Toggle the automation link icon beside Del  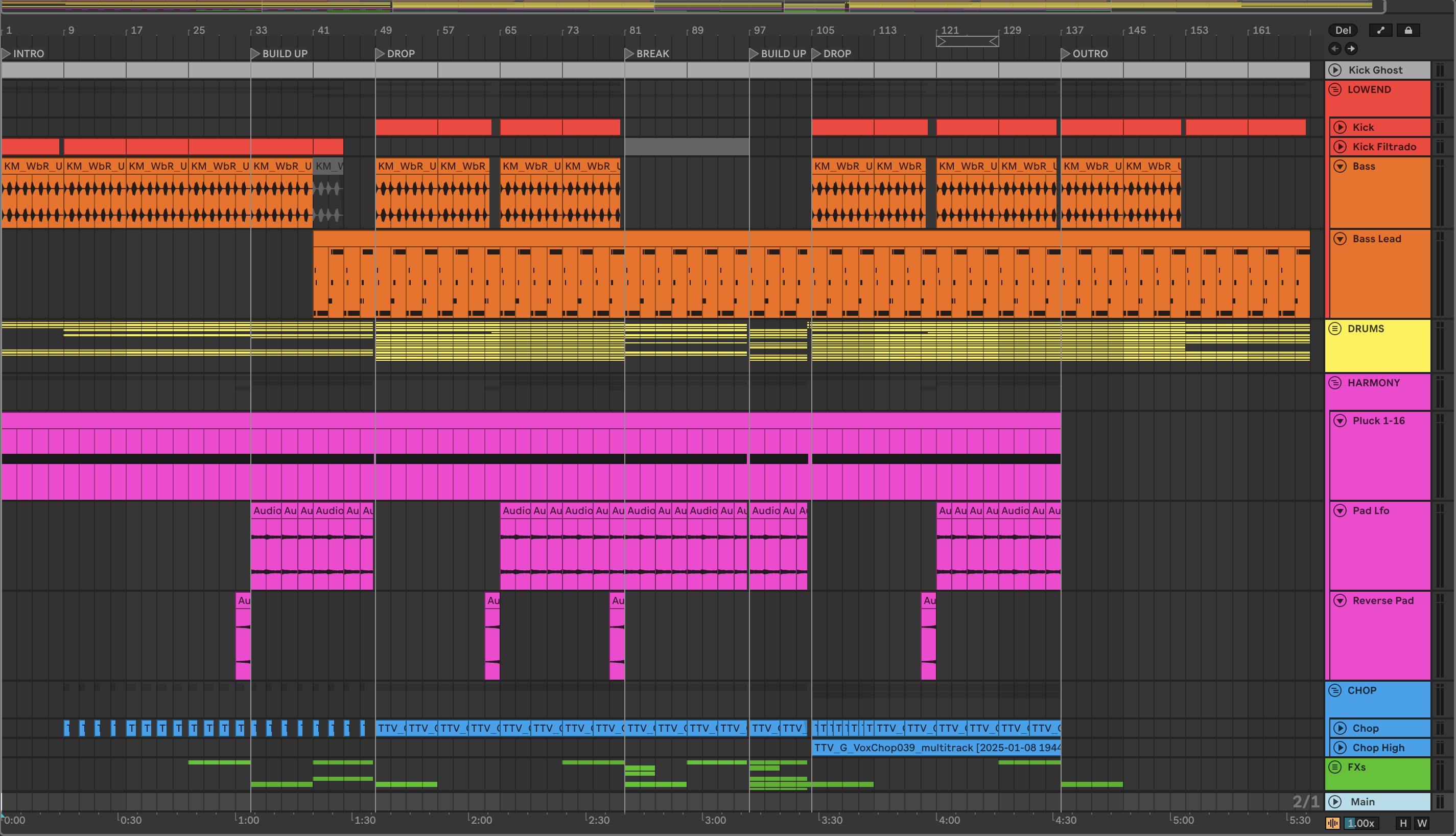click(x=1380, y=31)
